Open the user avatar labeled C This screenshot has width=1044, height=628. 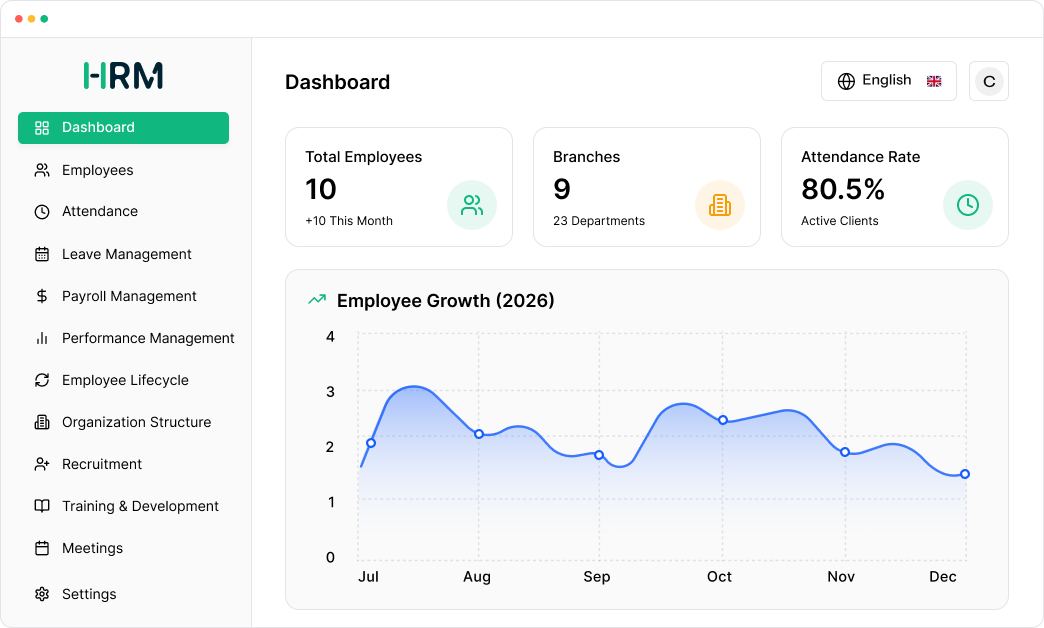click(x=989, y=81)
